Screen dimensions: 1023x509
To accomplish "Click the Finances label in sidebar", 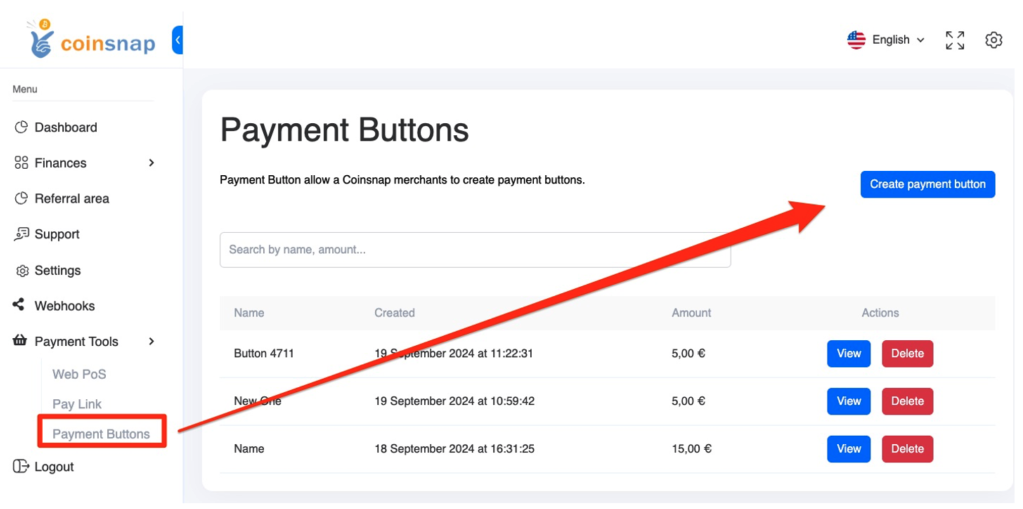I will [x=61, y=163].
